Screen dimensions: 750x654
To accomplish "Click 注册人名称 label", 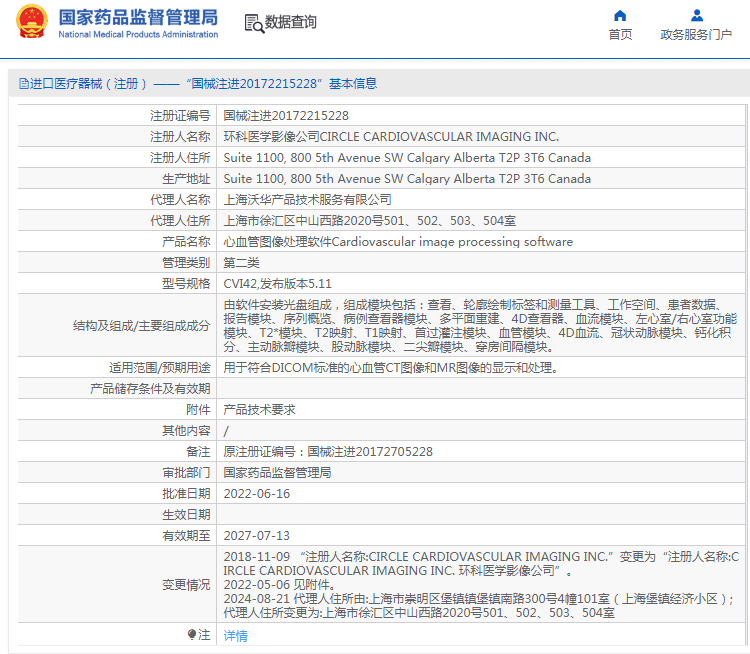I will point(180,137).
